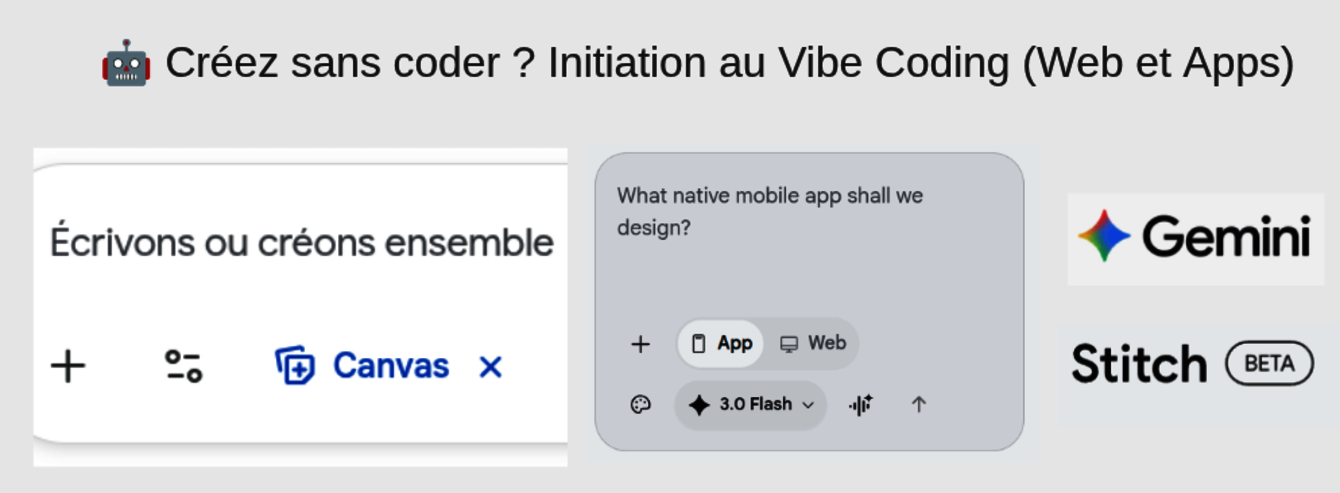Screen dimensions: 1340x493
Task: Switch to Web design mode
Action: click(x=813, y=344)
